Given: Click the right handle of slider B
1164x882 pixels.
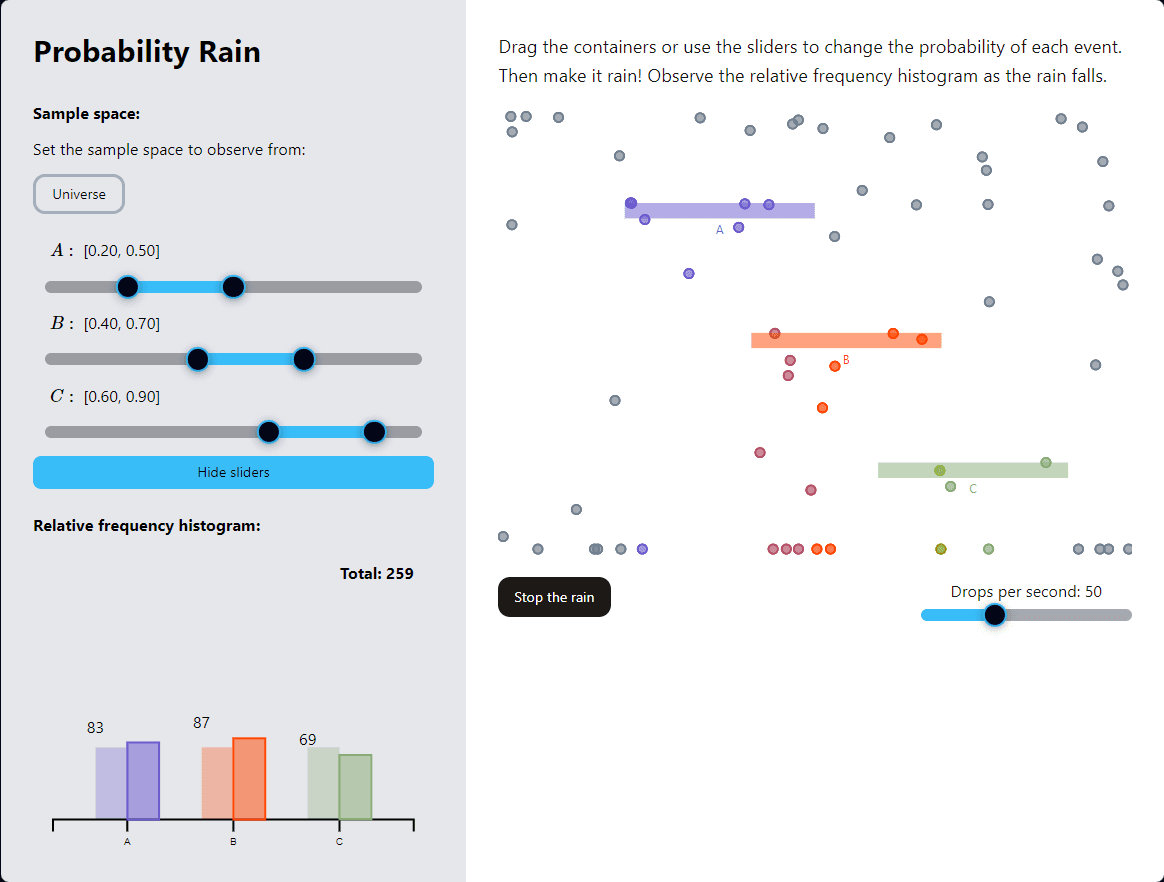Looking at the screenshot, I should click(303, 359).
